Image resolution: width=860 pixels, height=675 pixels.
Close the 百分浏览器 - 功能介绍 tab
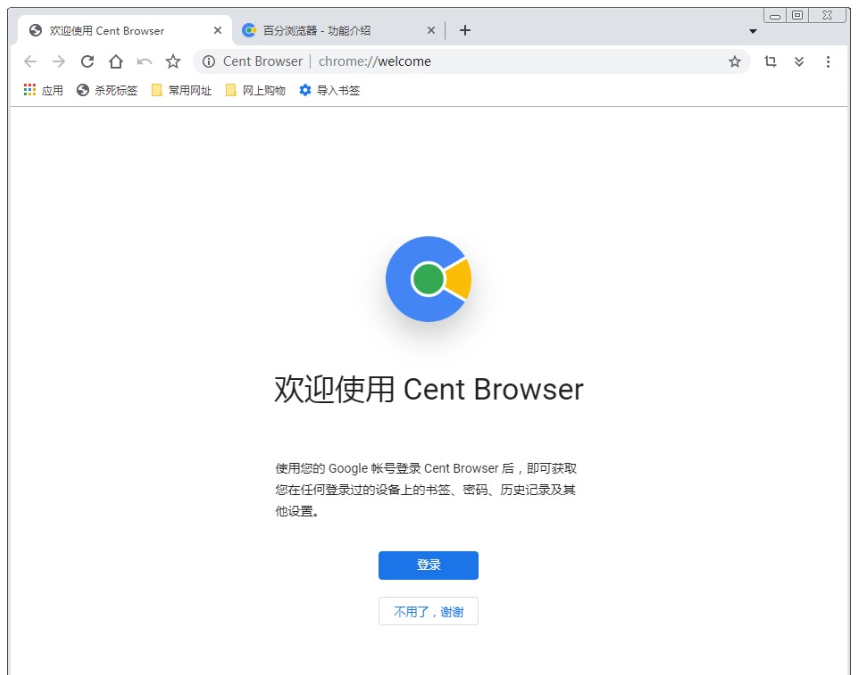[x=431, y=30]
